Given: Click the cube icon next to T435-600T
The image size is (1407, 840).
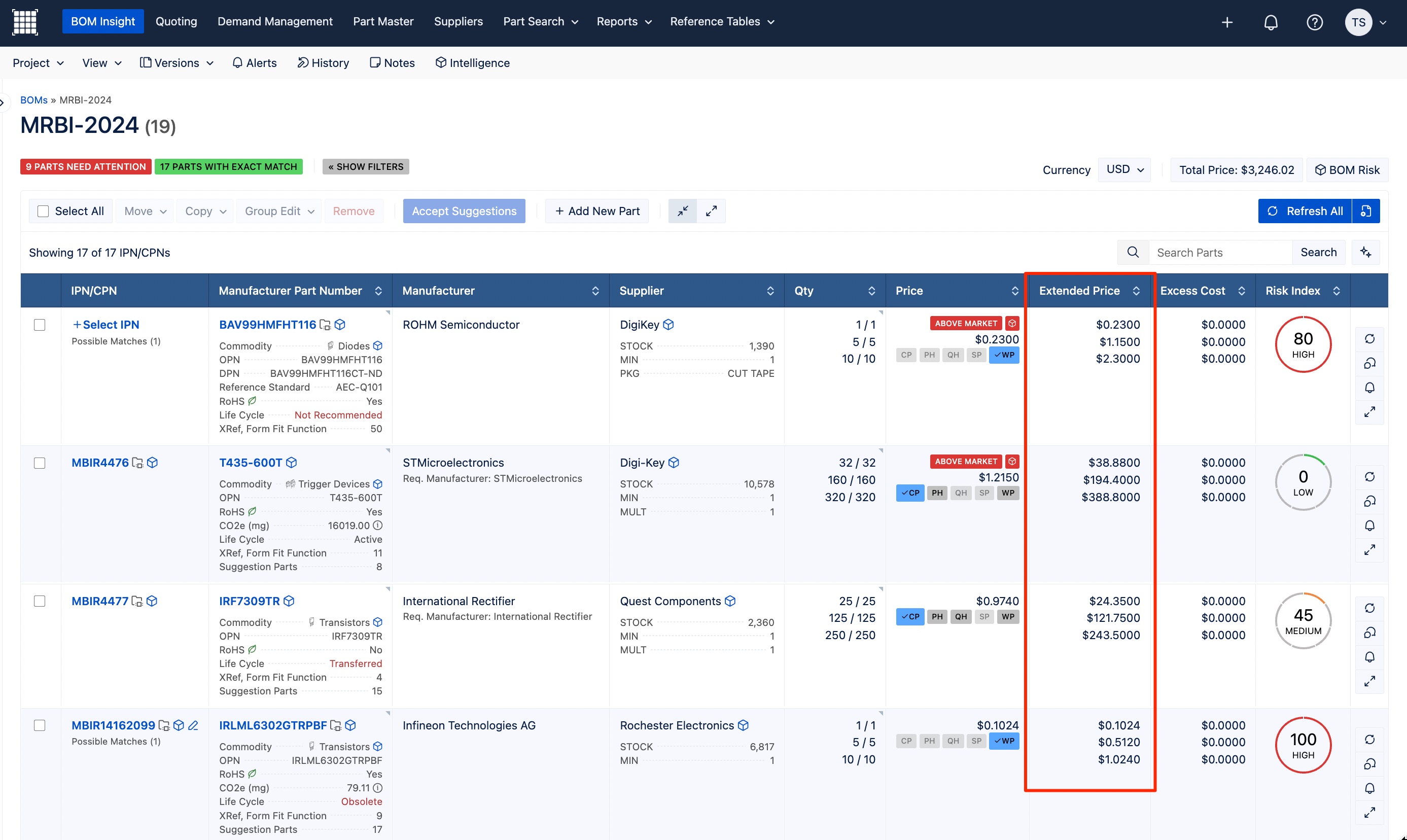Looking at the screenshot, I should click(x=291, y=463).
